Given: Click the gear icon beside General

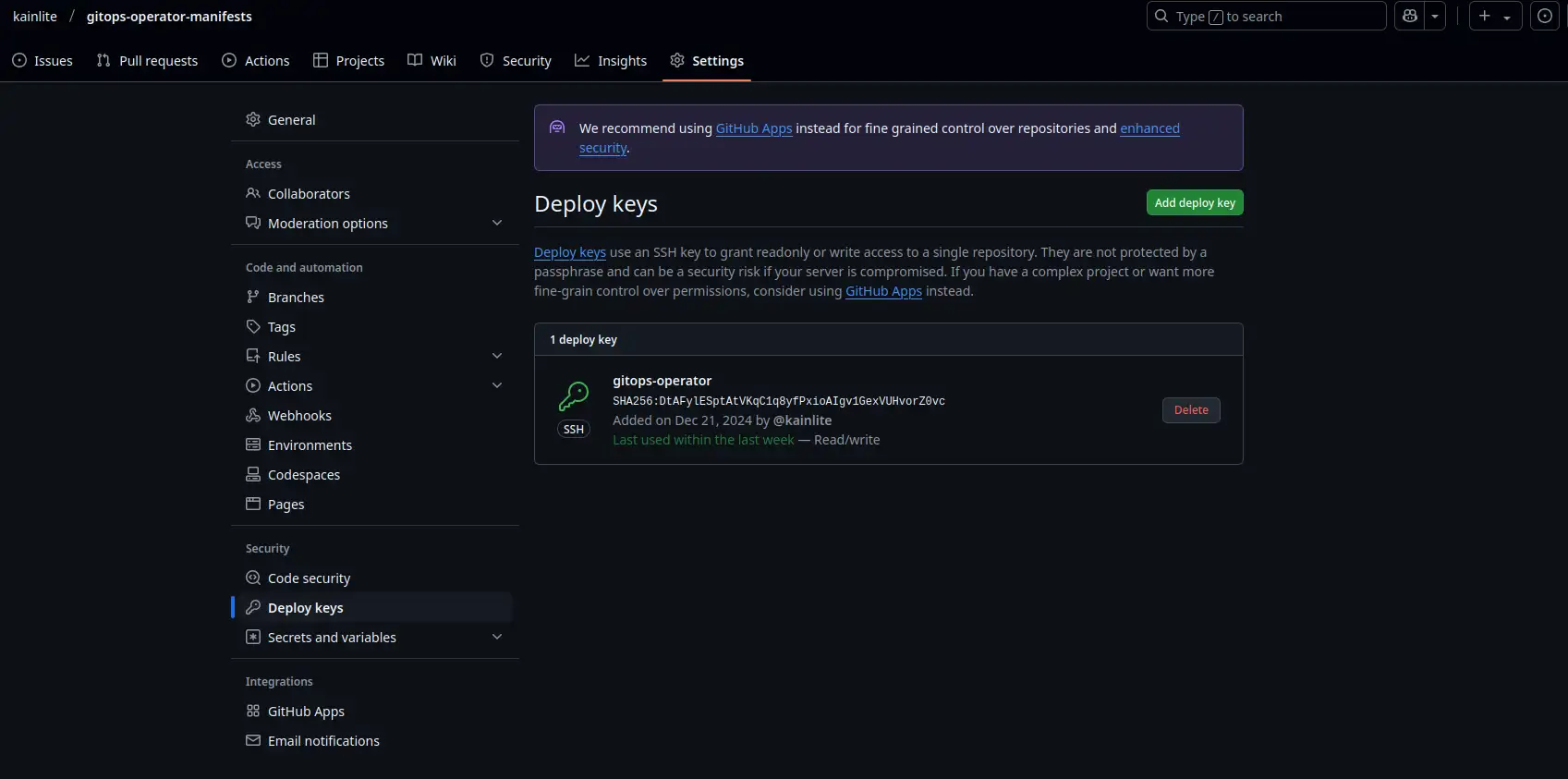Looking at the screenshot, I should pos(253,119).
